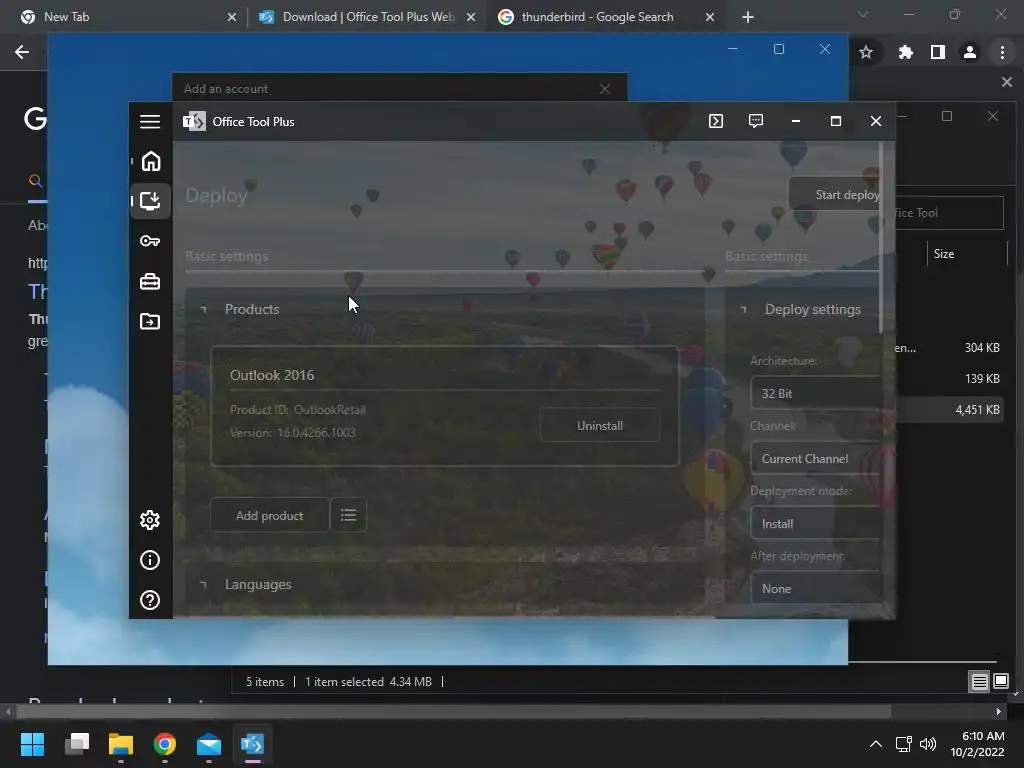The width and height of the screenshot is (1024, 768).
Task: Click Add product button
Action: coord(269,515)
